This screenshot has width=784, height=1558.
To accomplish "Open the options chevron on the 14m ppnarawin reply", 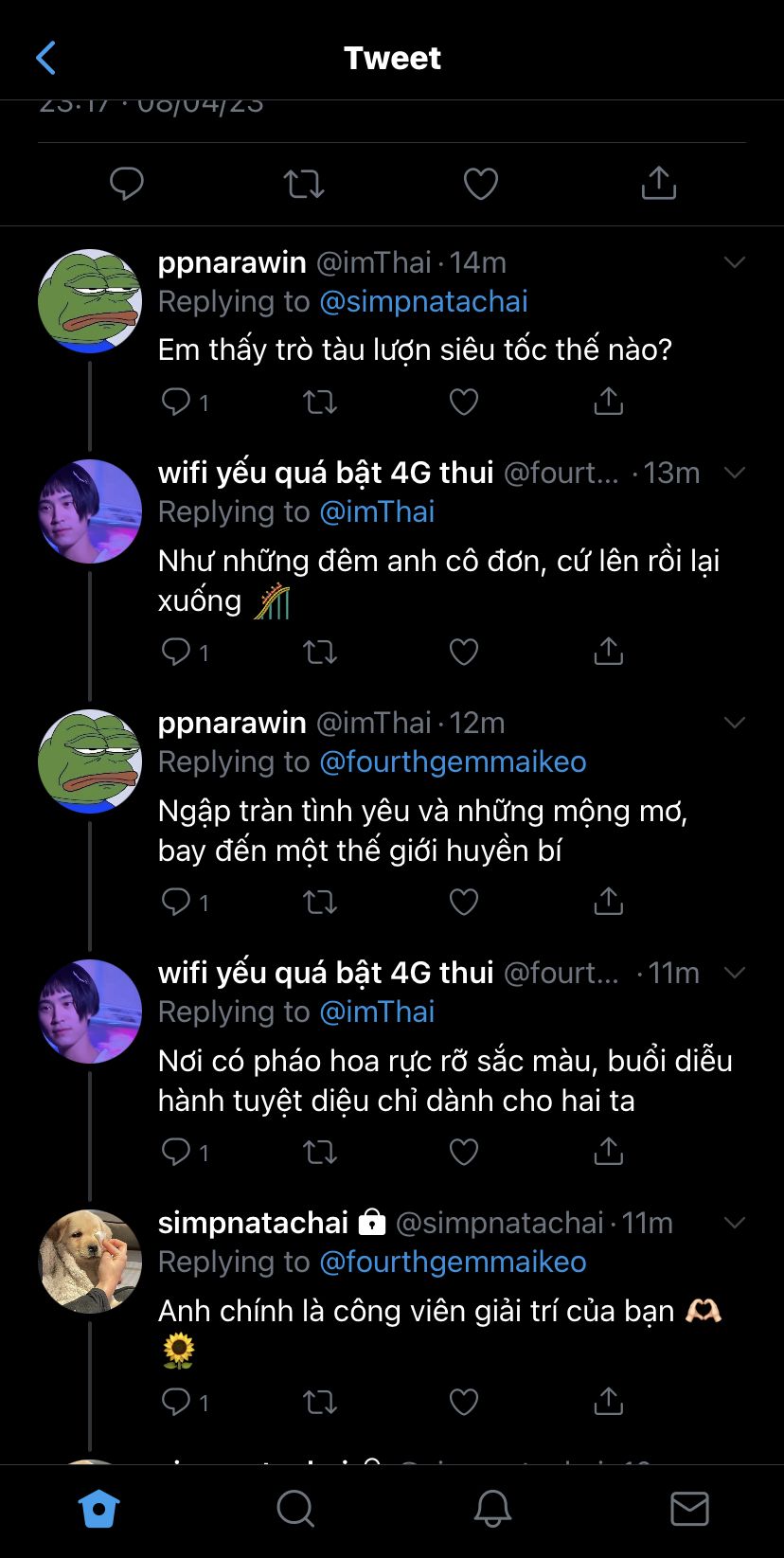I will coord(735,262).
